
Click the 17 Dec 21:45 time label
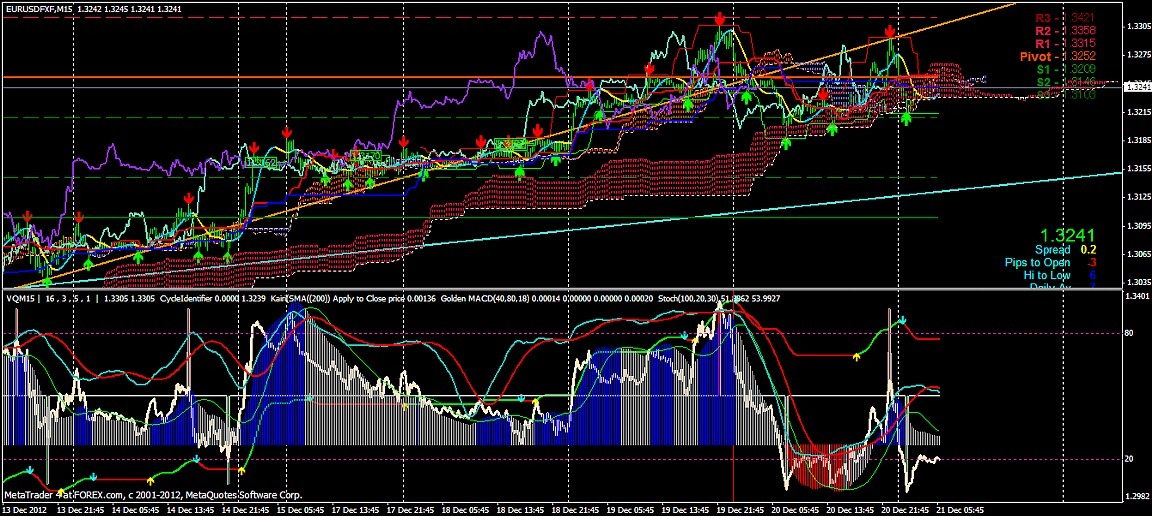tap(411, 509)
